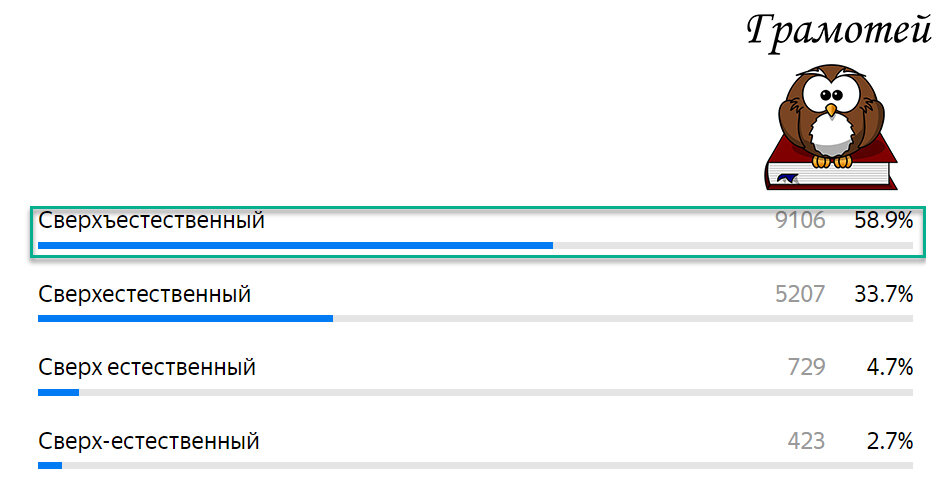Click the 2.7% percentage label
Viewport: 950px width, 501px height.
[889, 441]
